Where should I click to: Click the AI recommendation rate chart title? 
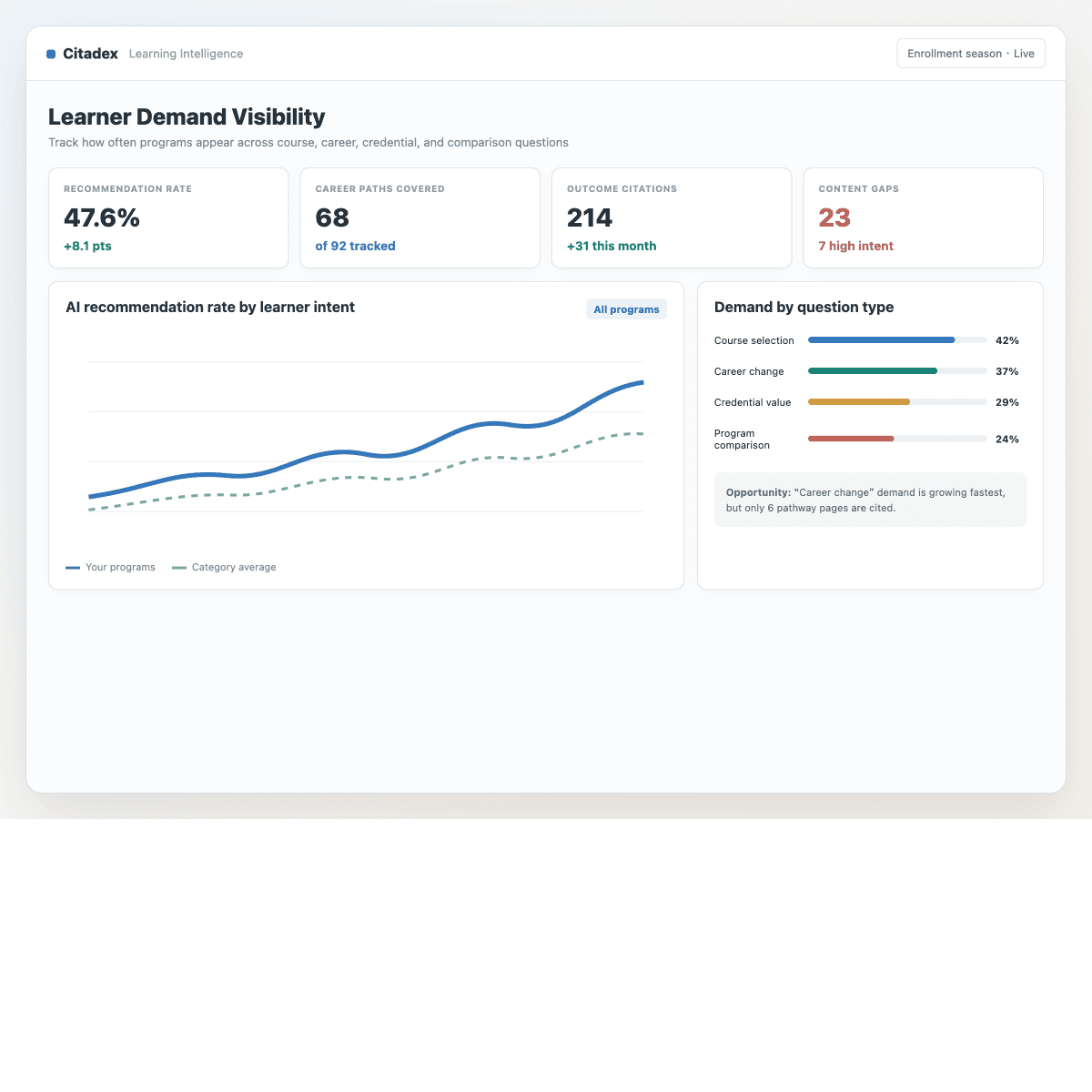210,307
